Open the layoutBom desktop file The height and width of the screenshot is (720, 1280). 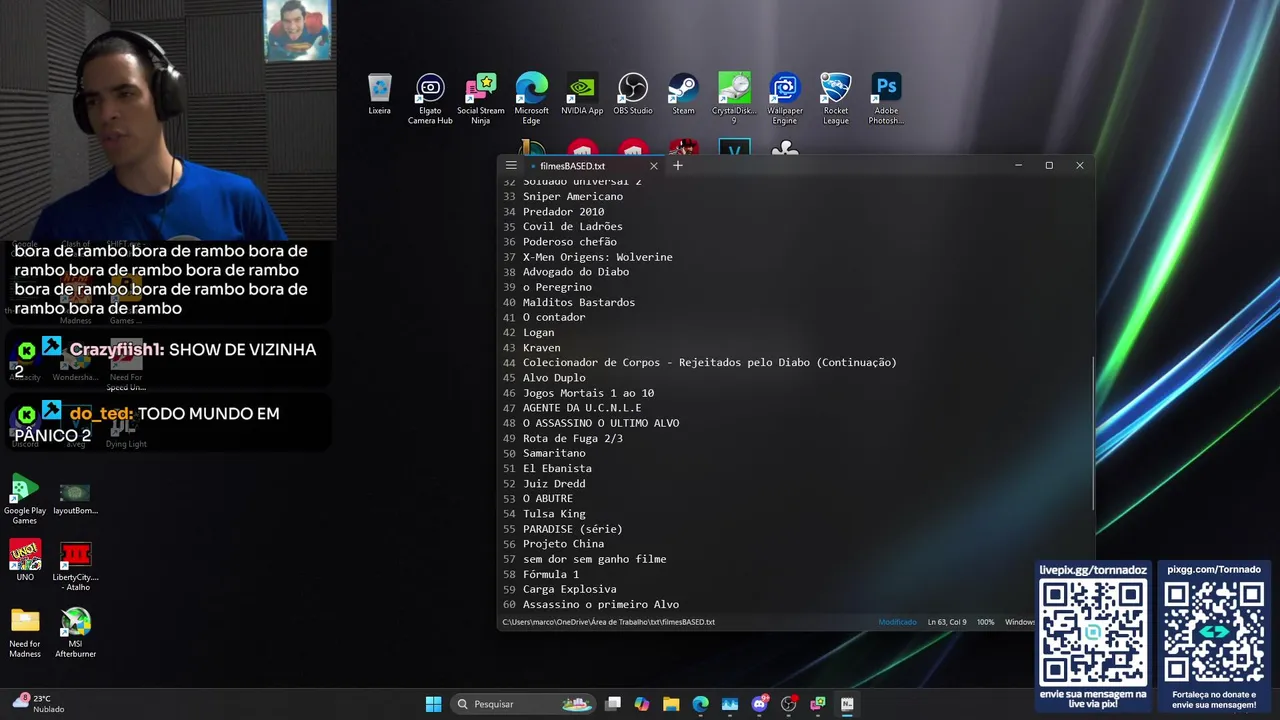point(75,498)
